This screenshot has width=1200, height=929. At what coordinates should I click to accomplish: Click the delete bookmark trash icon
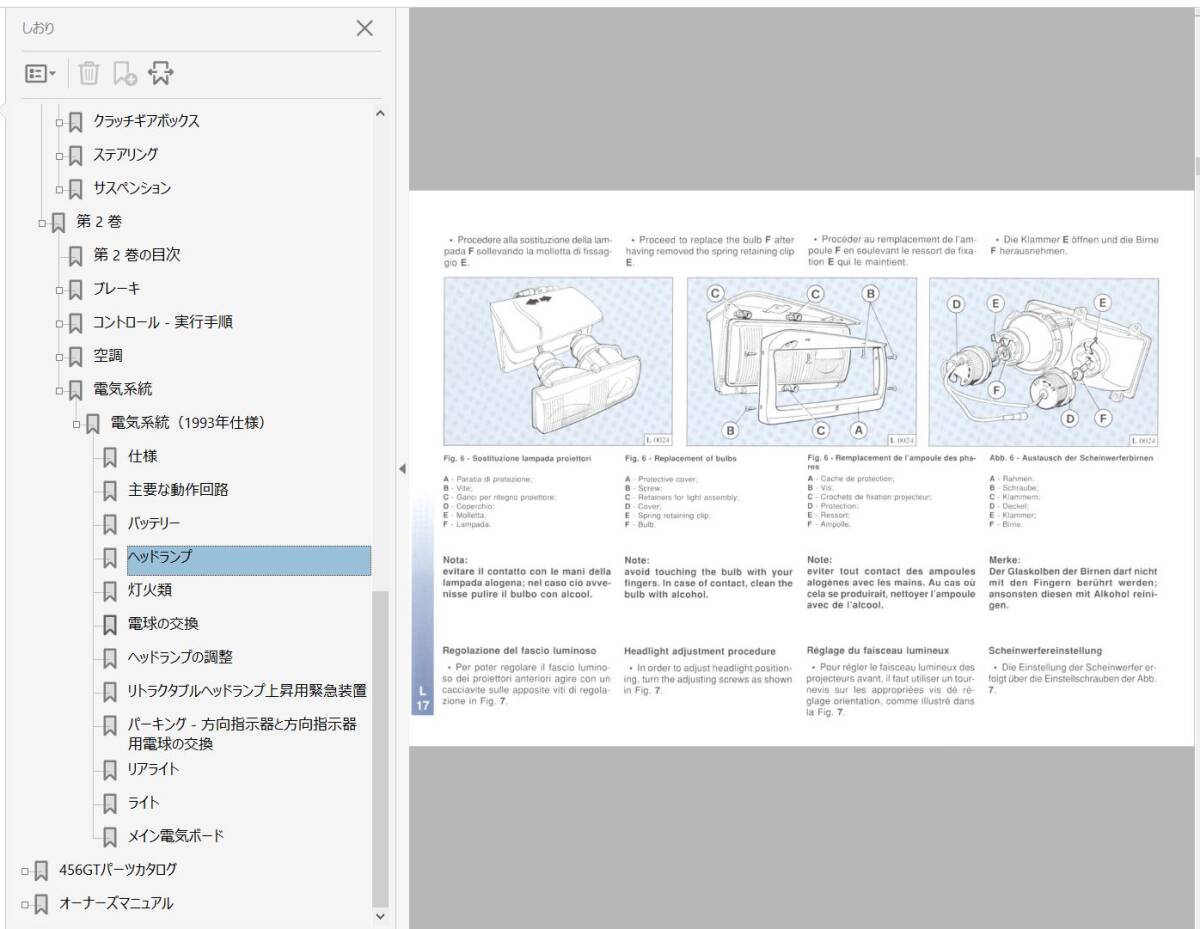(89, 73)
